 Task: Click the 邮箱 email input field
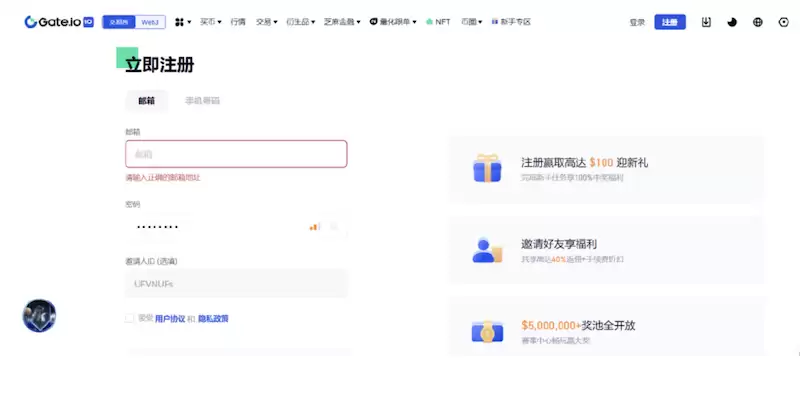coord(236,154)
